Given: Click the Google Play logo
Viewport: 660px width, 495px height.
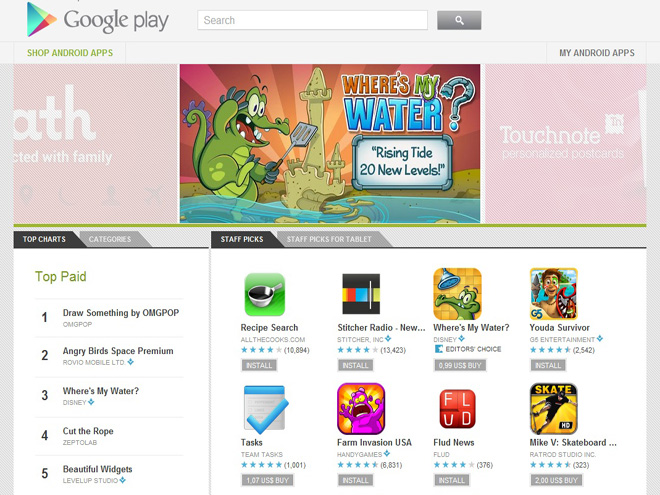Looking at the screenshot, I should point(98,19).
